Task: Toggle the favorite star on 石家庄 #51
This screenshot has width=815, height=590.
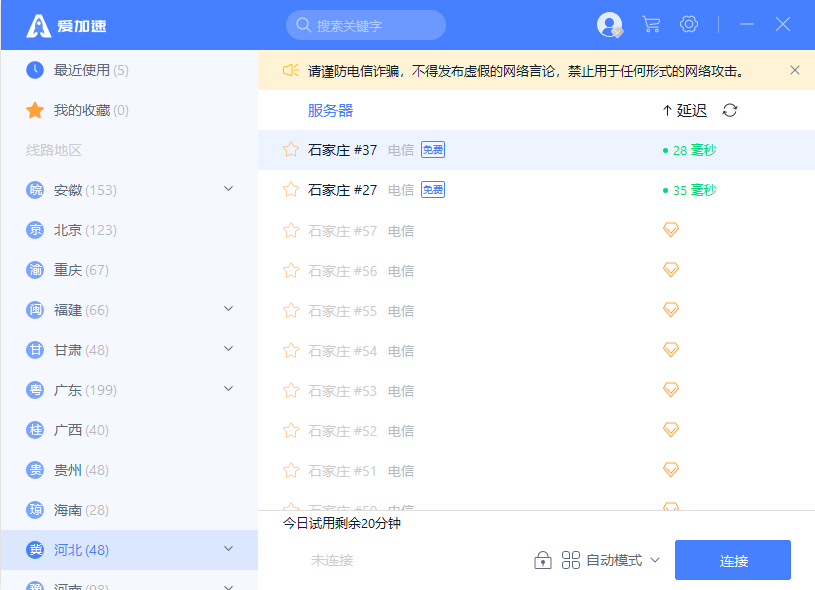Action: (x=290, y=470)
